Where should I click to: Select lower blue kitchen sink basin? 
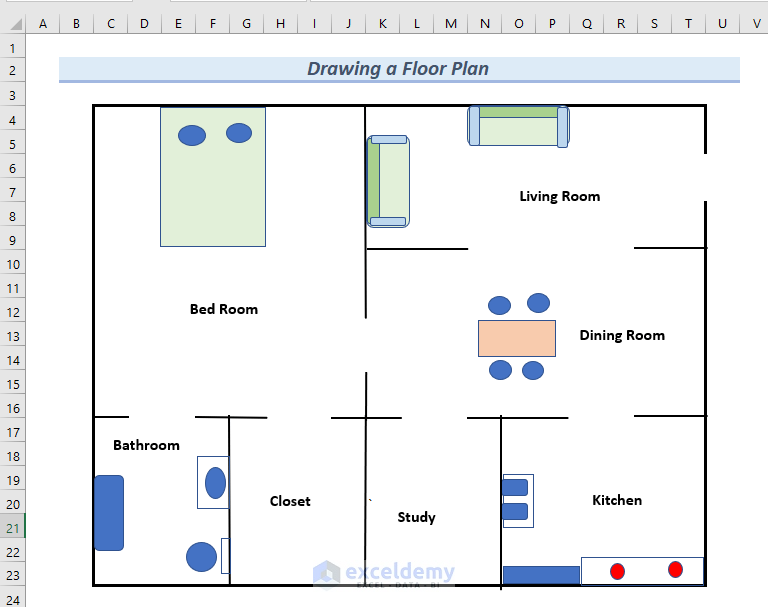[x=515, y=511]
